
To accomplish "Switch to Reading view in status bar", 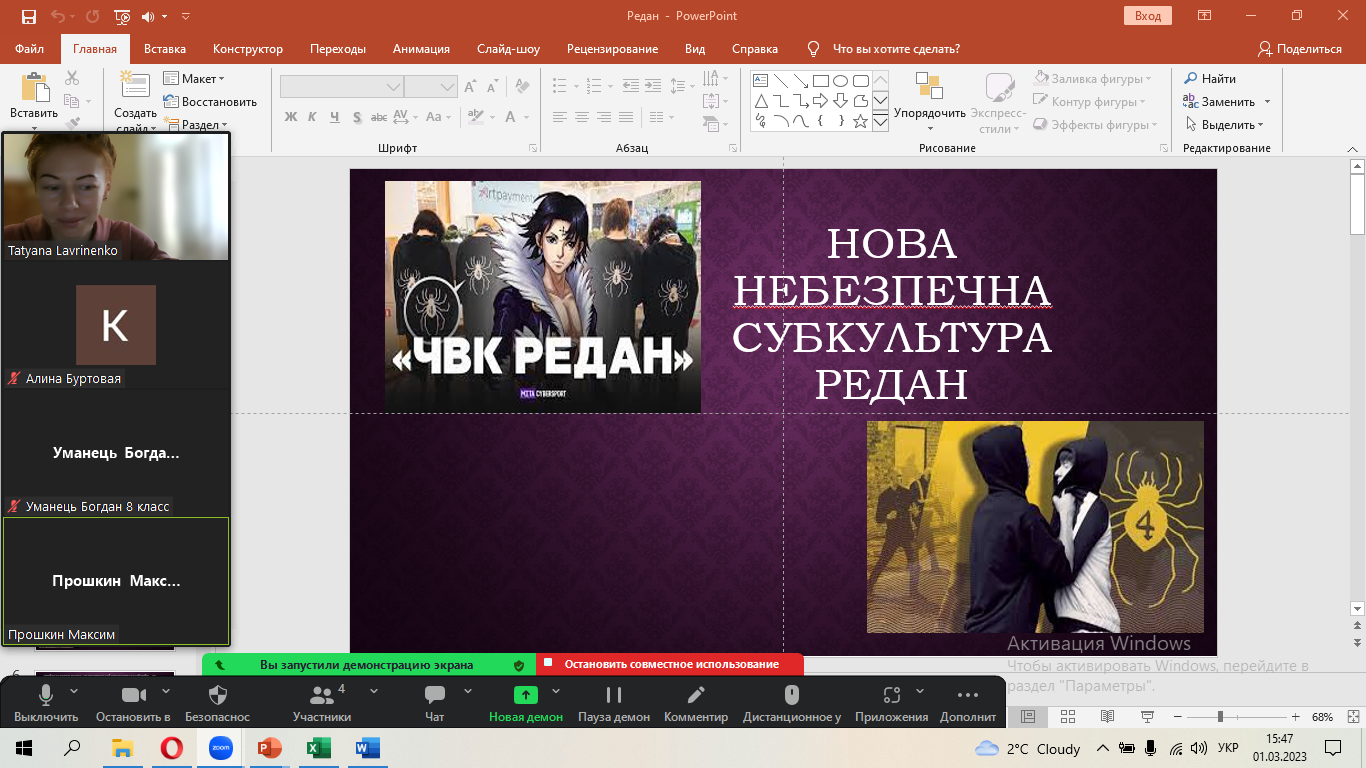I will [1107, 717].
